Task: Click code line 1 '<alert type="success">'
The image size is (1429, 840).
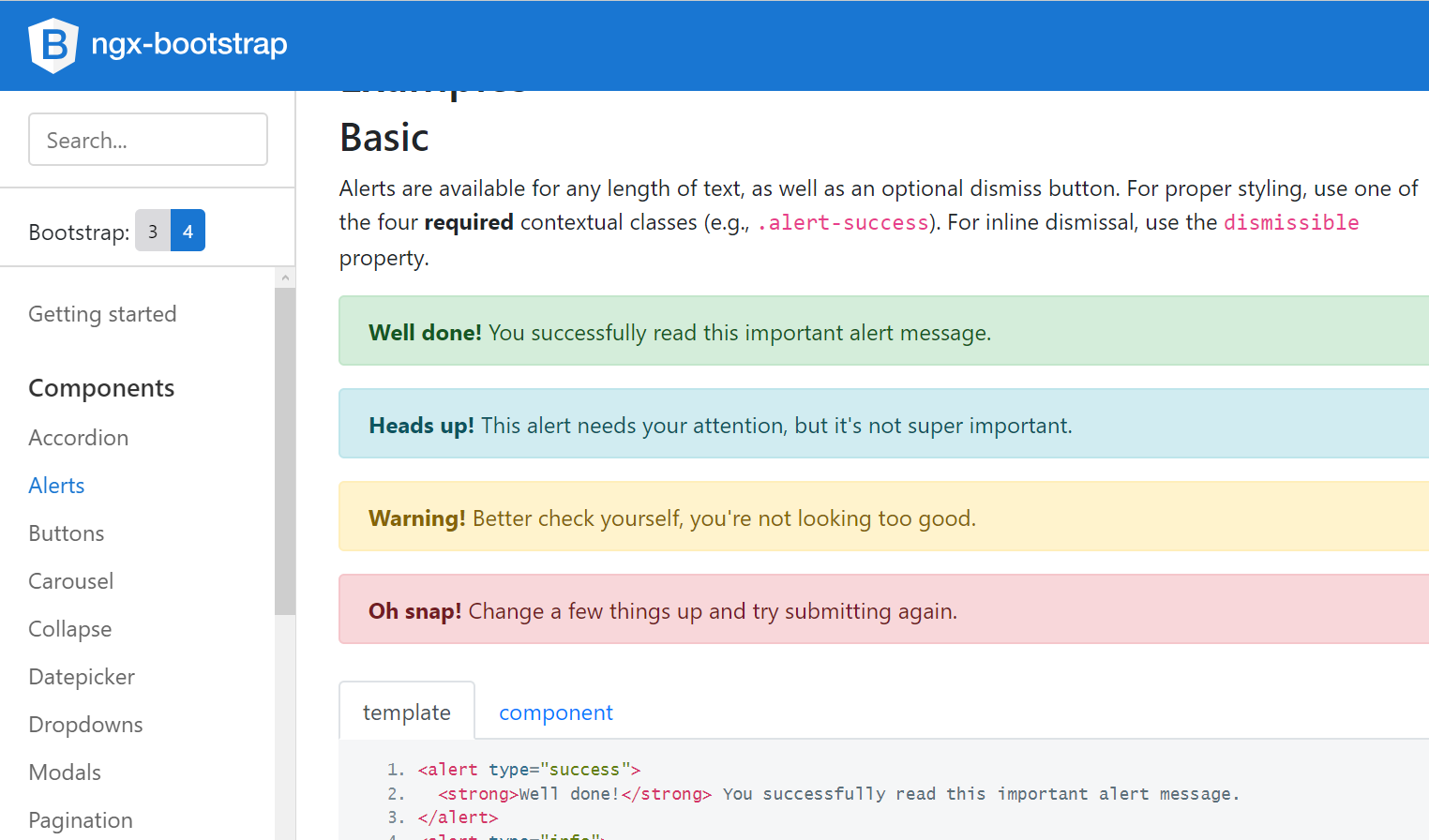Action: click(529, 770)
